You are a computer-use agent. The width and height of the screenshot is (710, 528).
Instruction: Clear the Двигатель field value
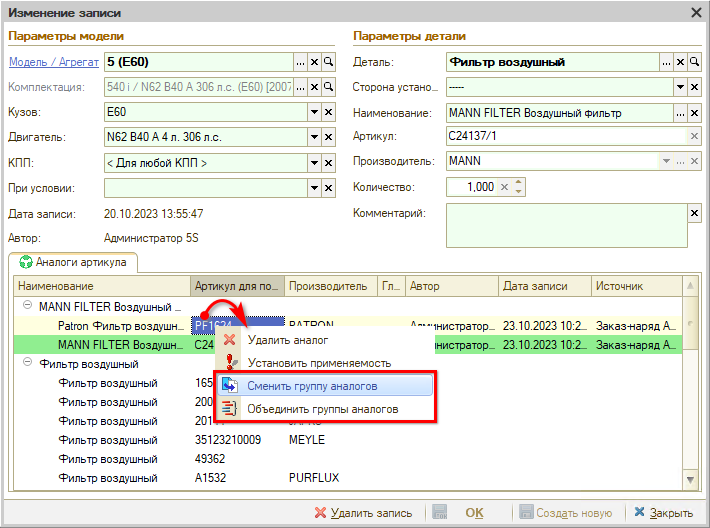328,137
